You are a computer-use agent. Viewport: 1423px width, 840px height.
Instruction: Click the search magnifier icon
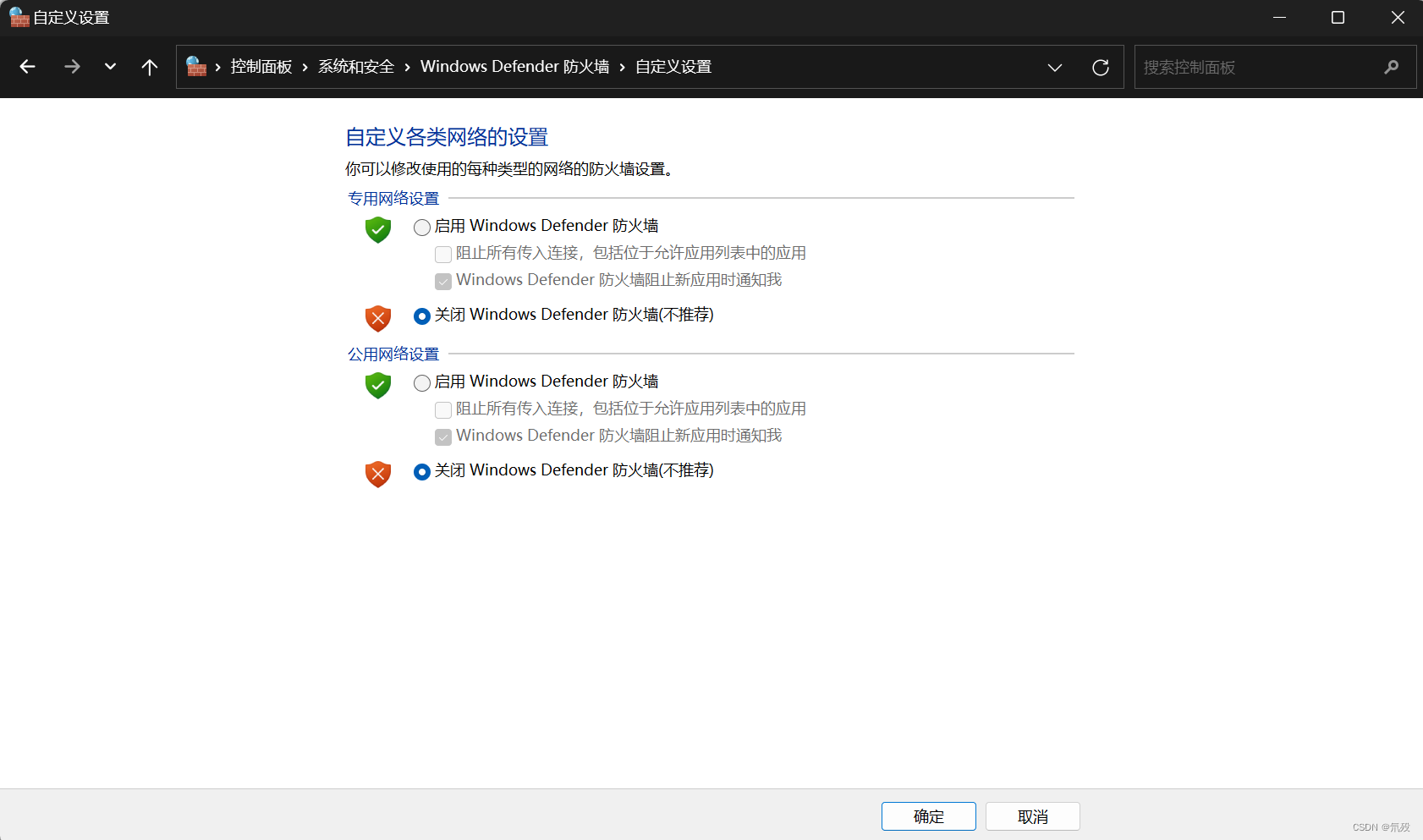coord(1392,67)
